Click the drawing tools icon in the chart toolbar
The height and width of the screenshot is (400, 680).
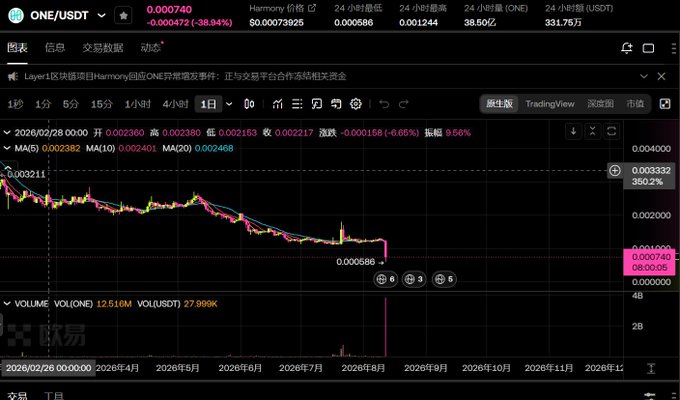click(317, 104)
